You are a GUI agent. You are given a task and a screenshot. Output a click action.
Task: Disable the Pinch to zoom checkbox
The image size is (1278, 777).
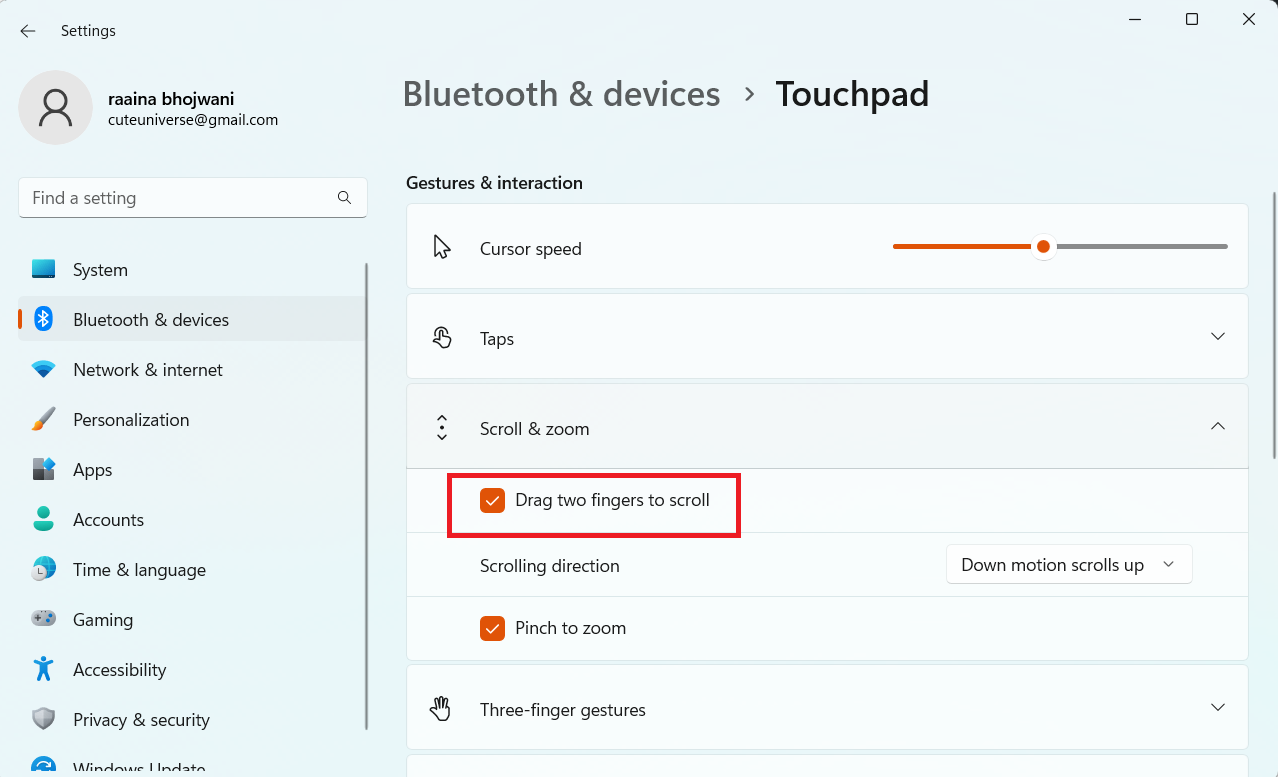(492, 628)
